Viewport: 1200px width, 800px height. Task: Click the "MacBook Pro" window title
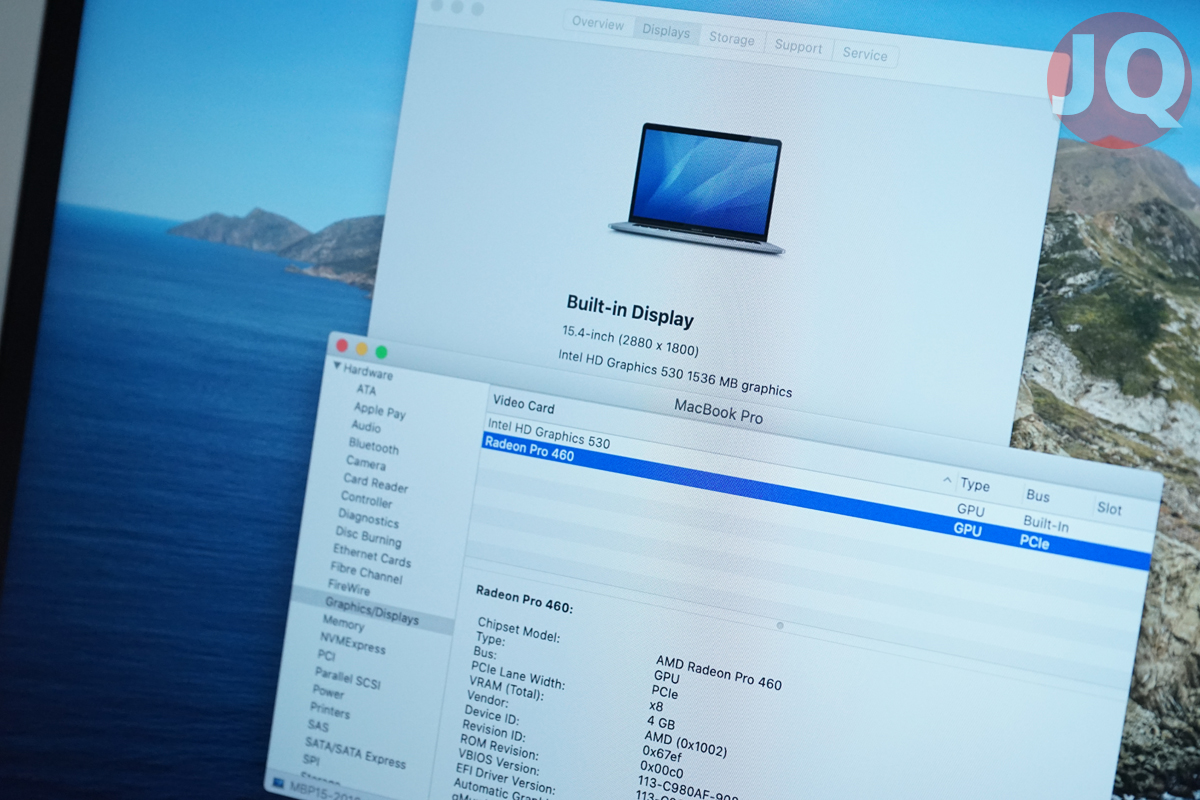click(718, 410)
